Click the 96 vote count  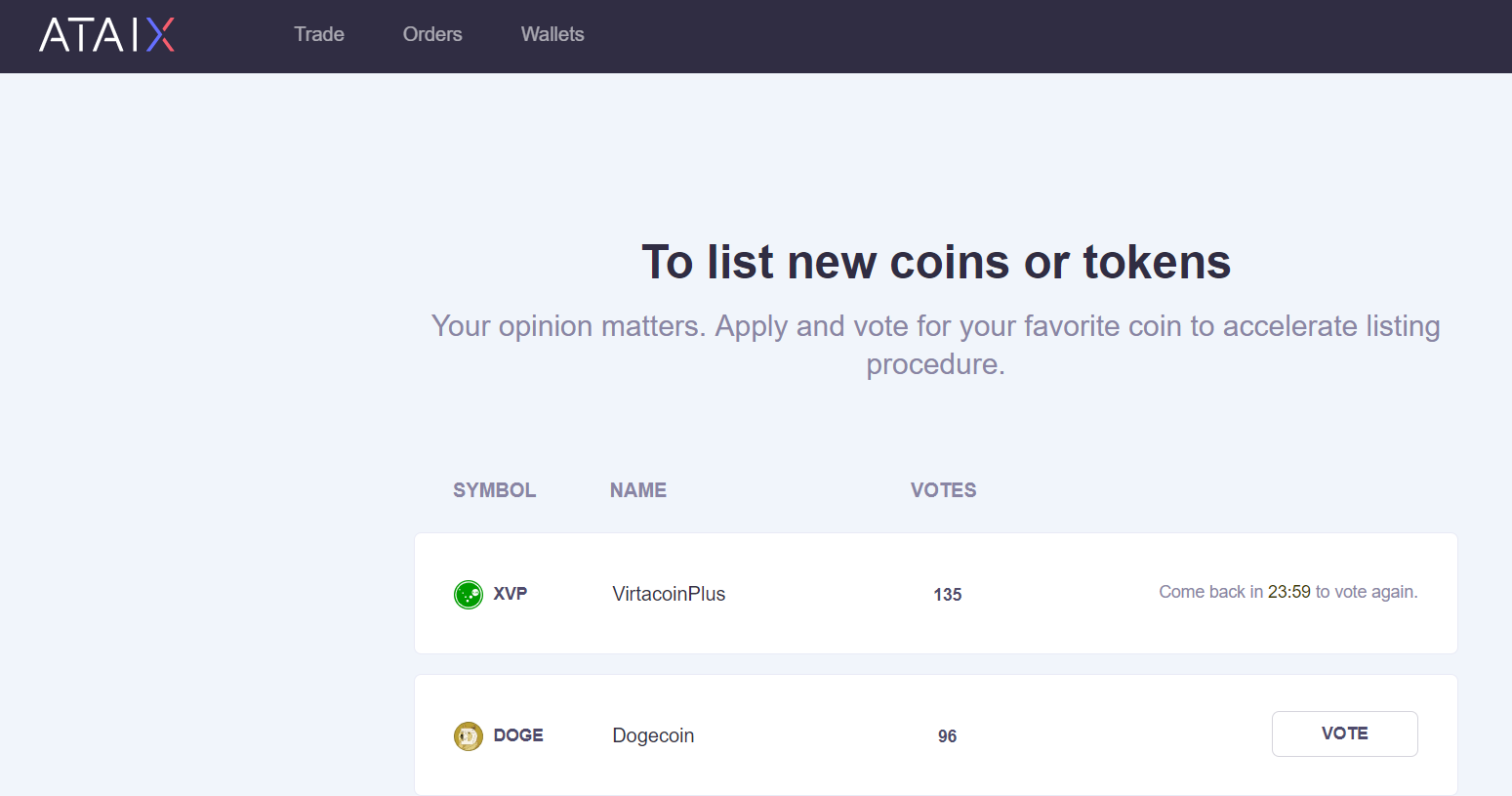pyautogui.click(x=947, y=736)
